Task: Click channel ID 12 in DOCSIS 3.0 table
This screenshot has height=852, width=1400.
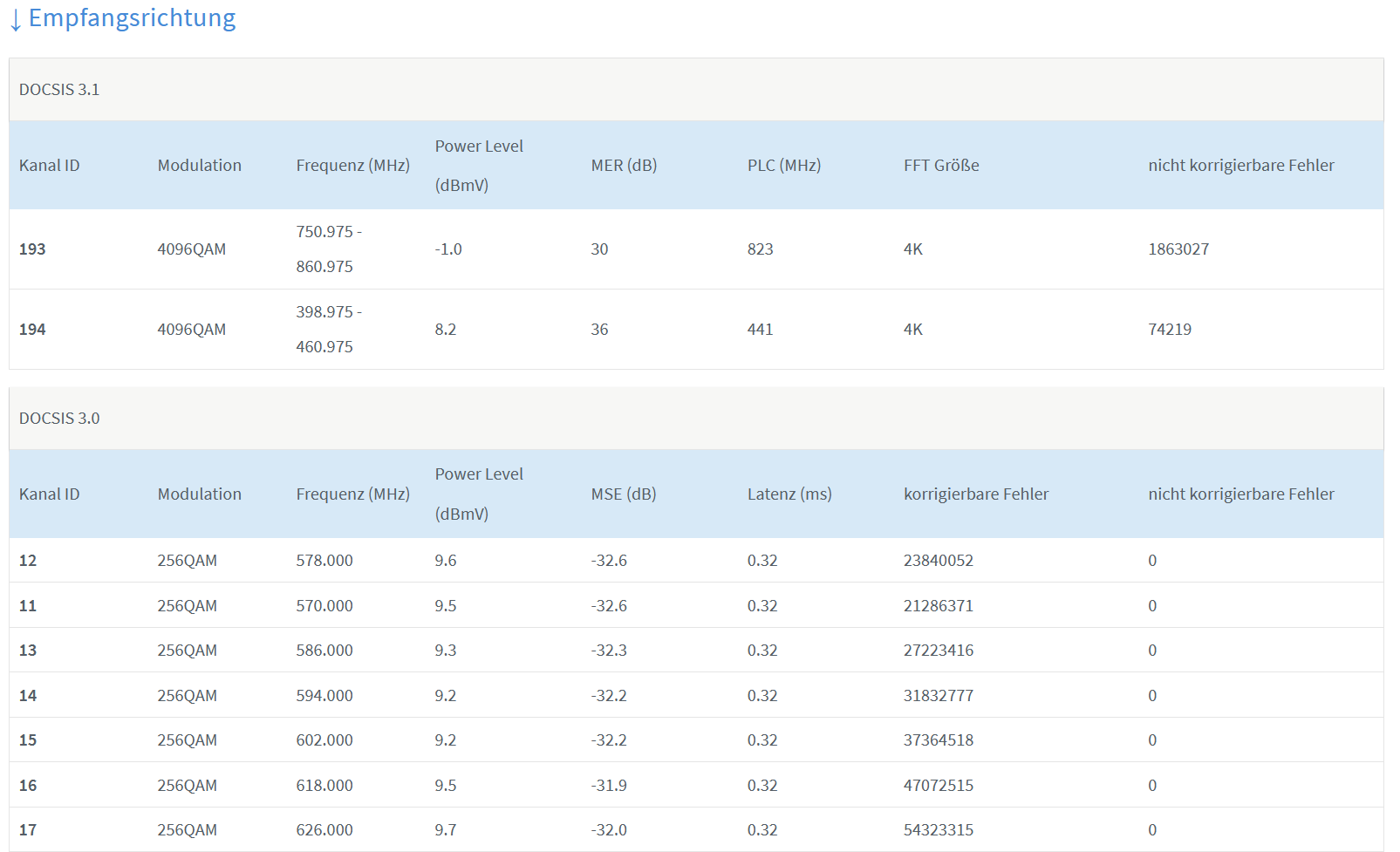Action: [28, 561]
